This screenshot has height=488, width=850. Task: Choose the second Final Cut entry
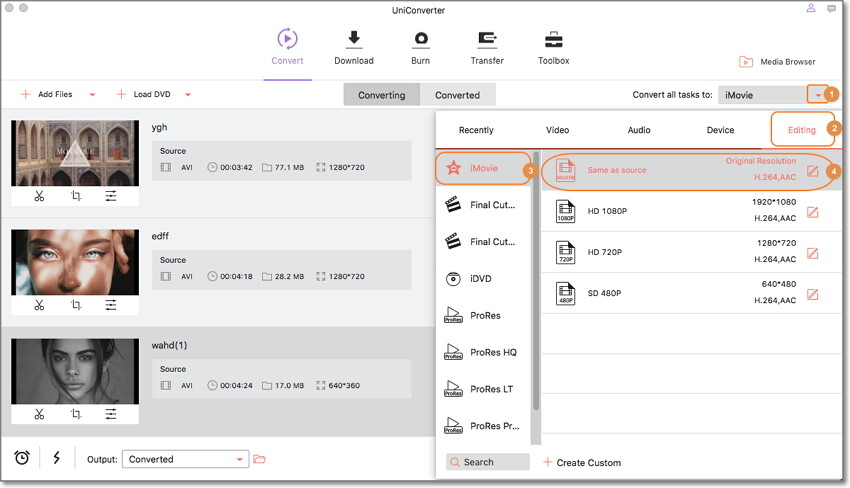click(x=483, y=242)
